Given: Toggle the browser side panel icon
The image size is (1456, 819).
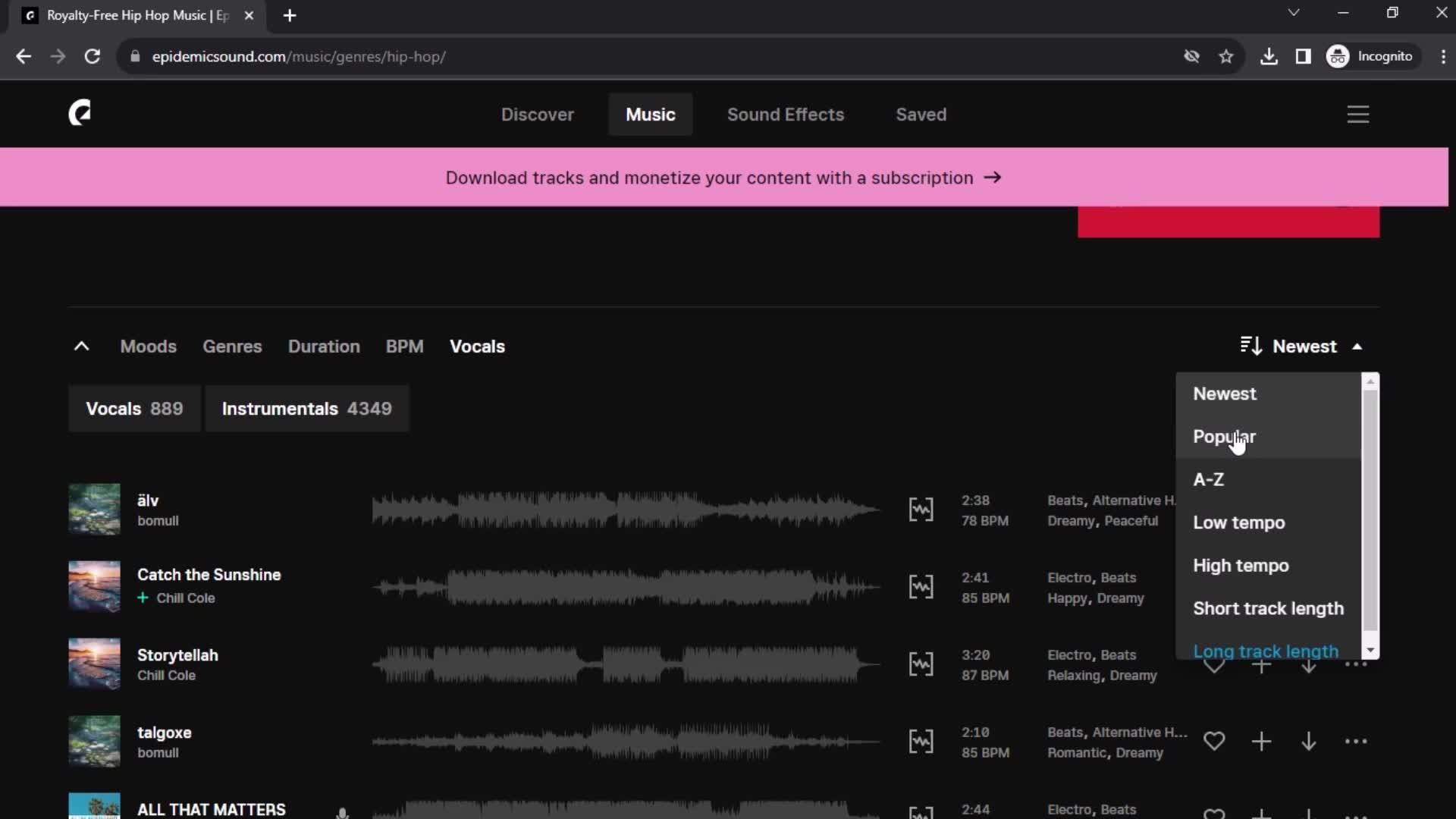Looking at the screenshot, I should [1303, 57].
